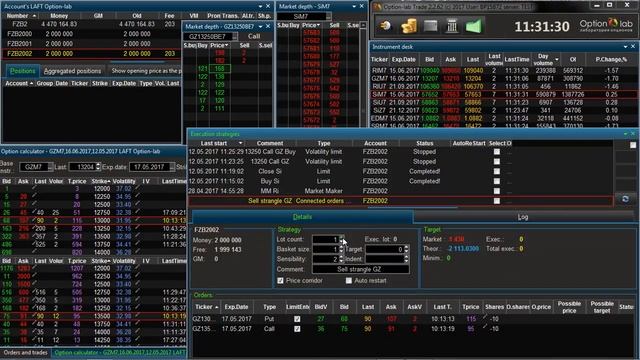Open the GZ13250BE7 instrument dropdown in Market depth

[x=235, y=37]
